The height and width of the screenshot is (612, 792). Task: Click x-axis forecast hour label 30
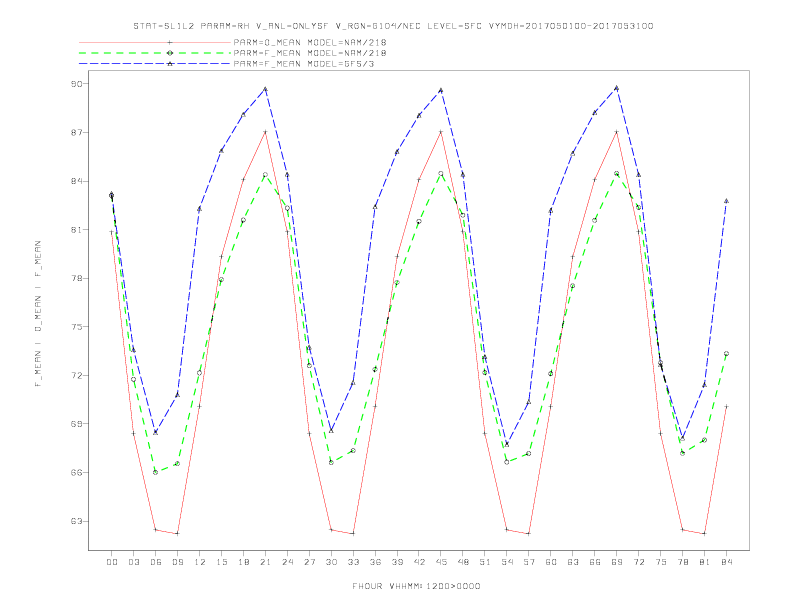click(x=331, y=562)
